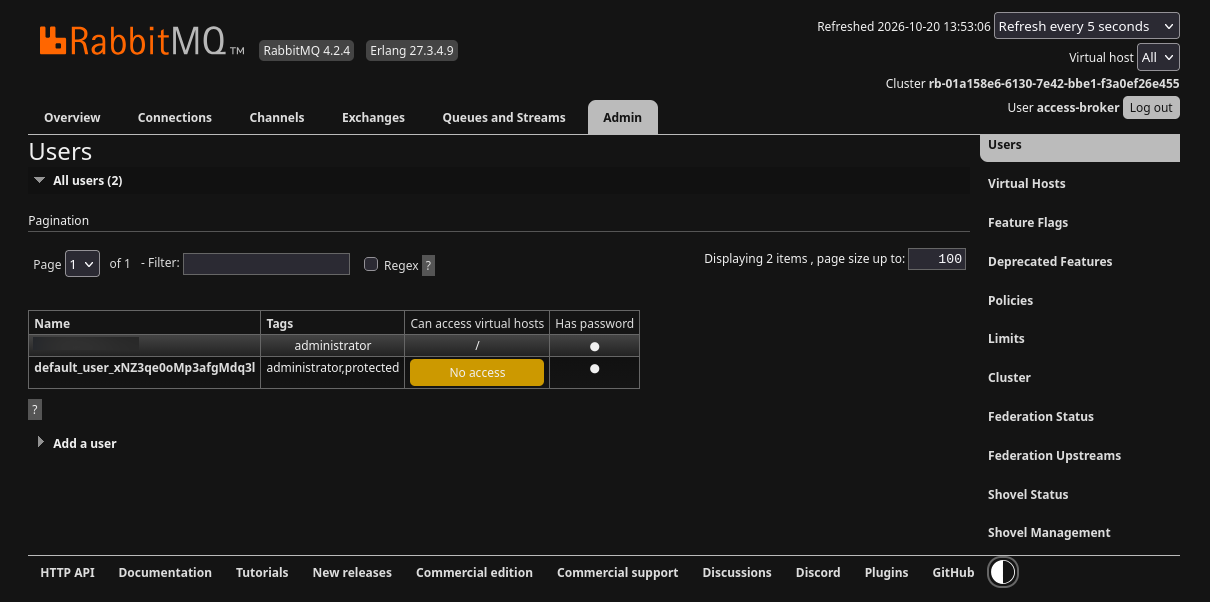This screenshot has width=1210, height=602.
Task: Click the Has password column header
Action: [x=594, y=323]
